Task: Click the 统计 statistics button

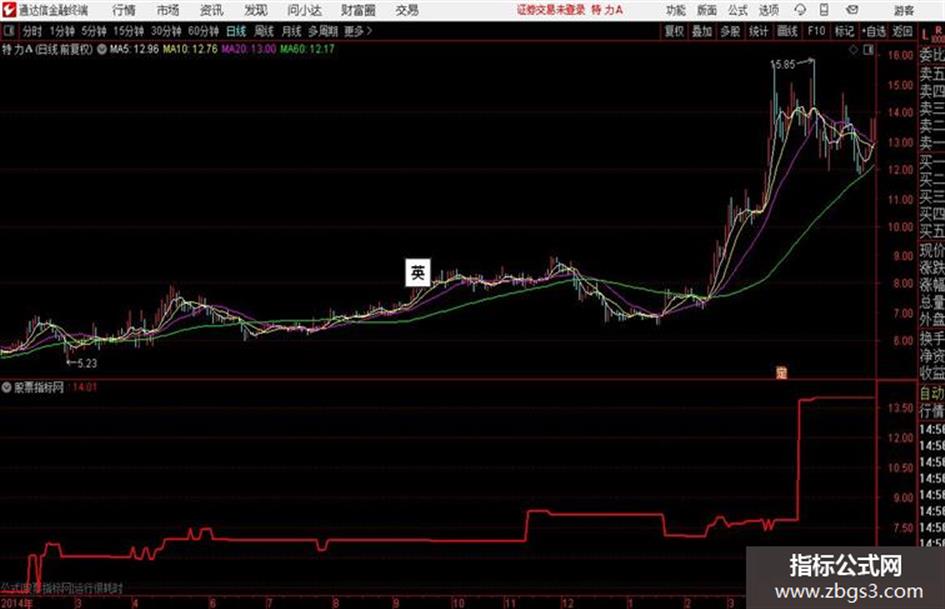Action: (758, 31)
